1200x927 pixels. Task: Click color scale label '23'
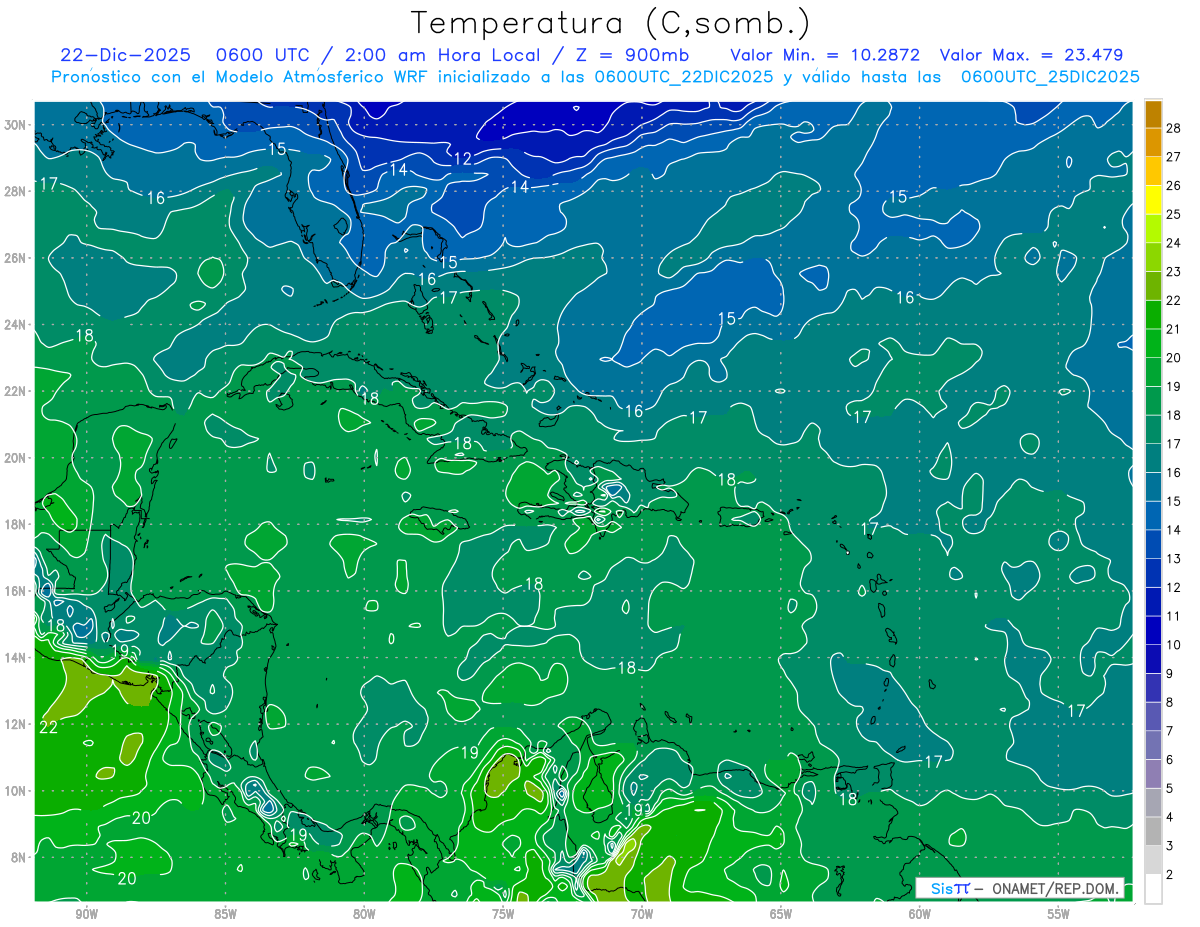pyautogui.click(x=1173, y=272)
